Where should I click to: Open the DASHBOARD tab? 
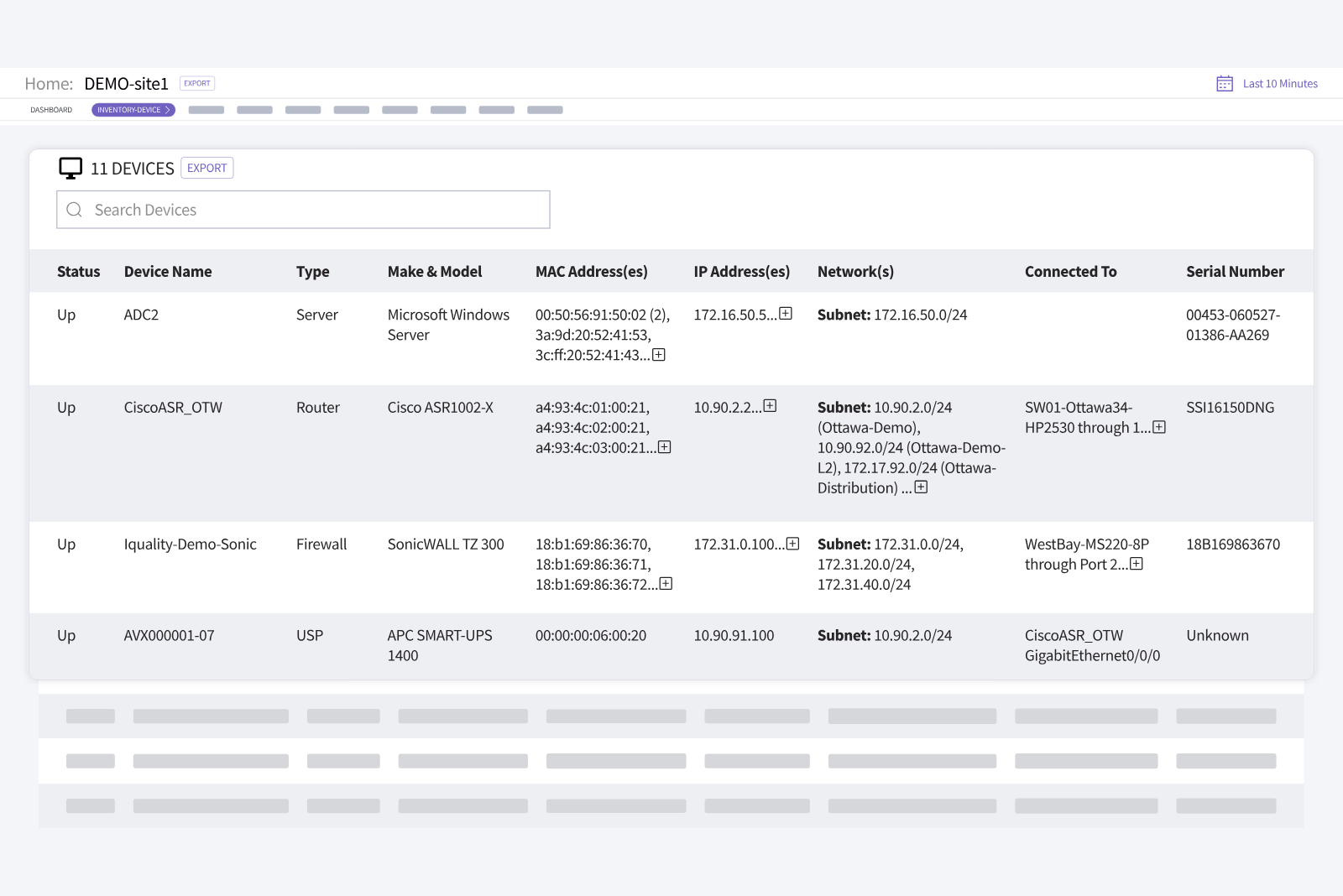click(x=51, y=110)
